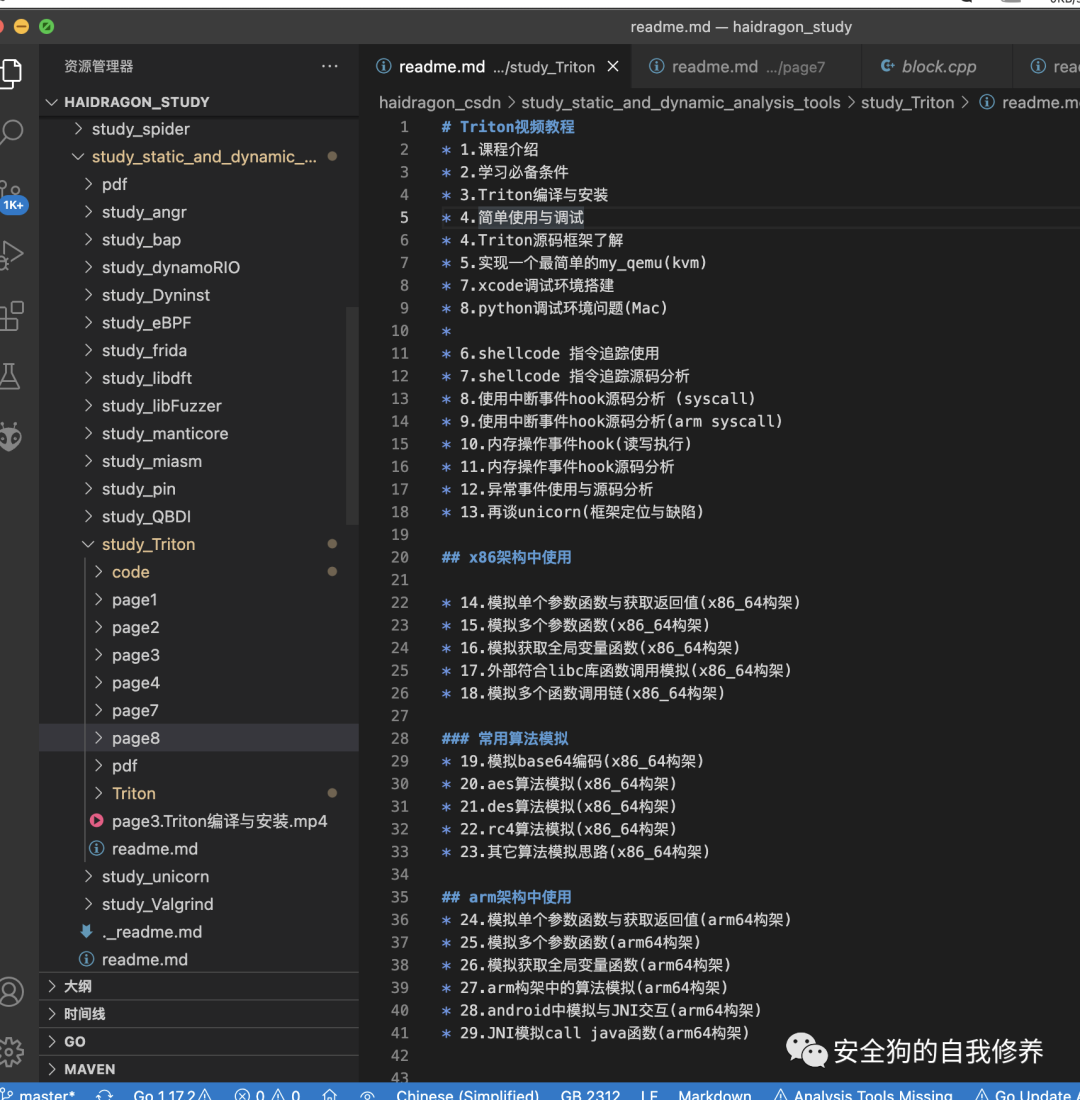Expand the study_angr folder
Screen dimensions: 1080x1100
pos(199,212)
